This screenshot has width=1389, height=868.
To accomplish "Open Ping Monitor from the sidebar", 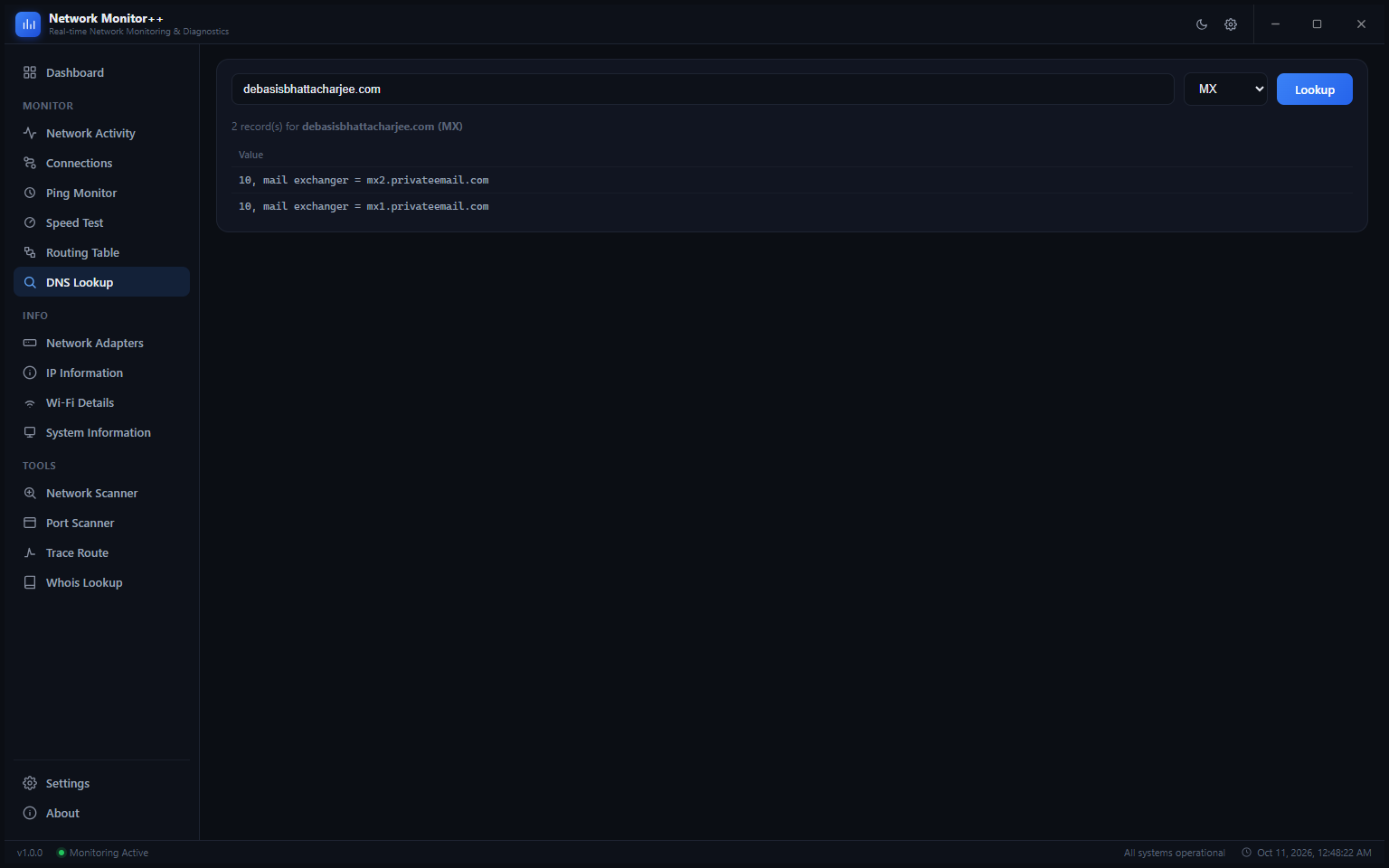I will [x=101, y=193].
